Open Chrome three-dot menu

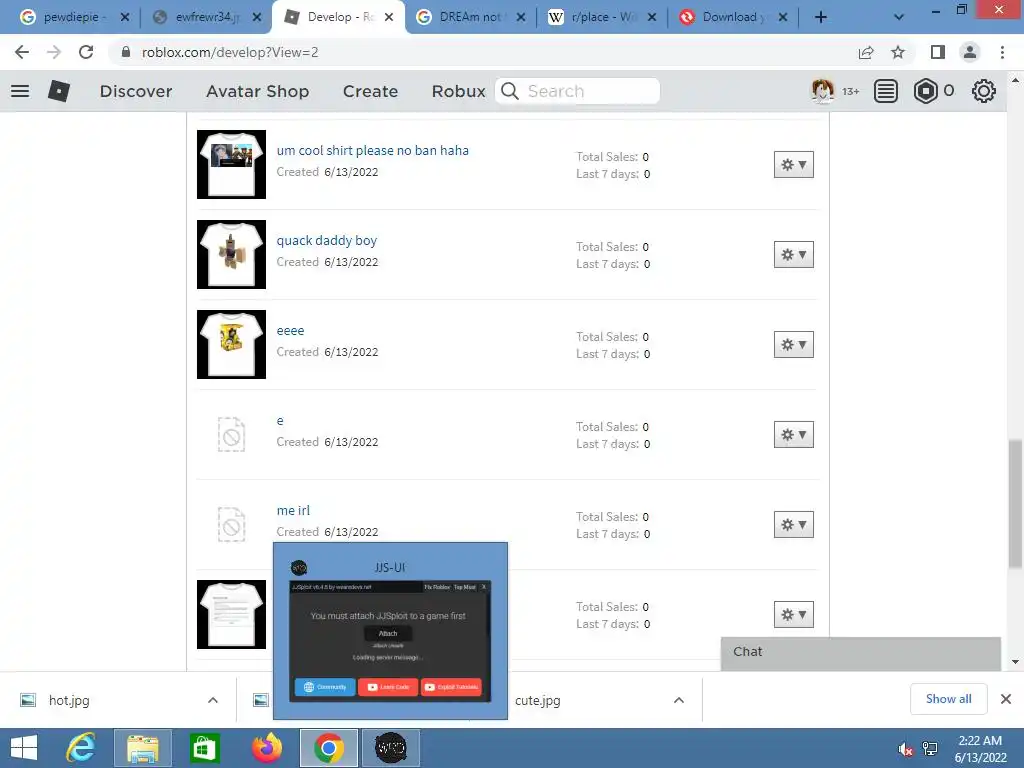(1002, 52)
